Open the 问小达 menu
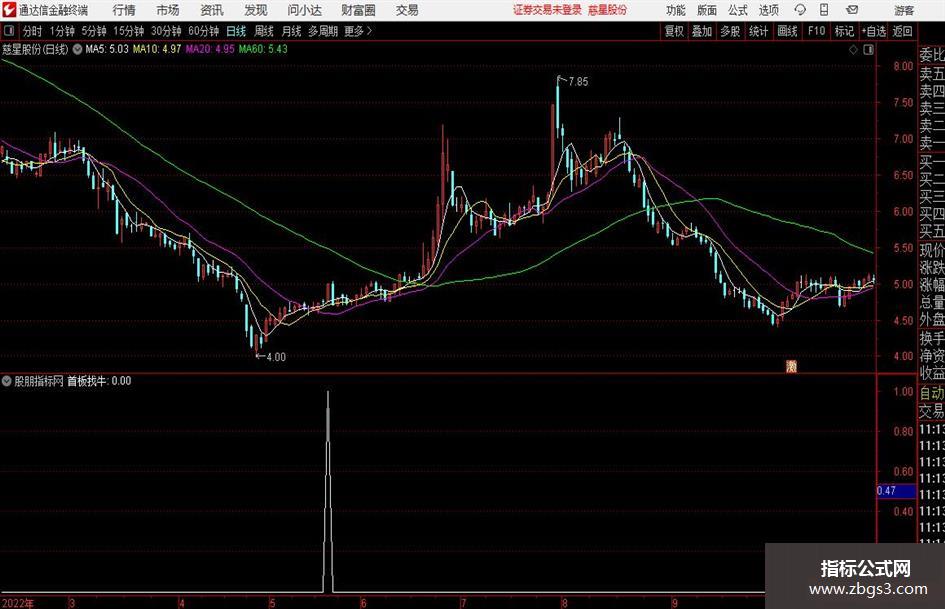 pos(304,10)
